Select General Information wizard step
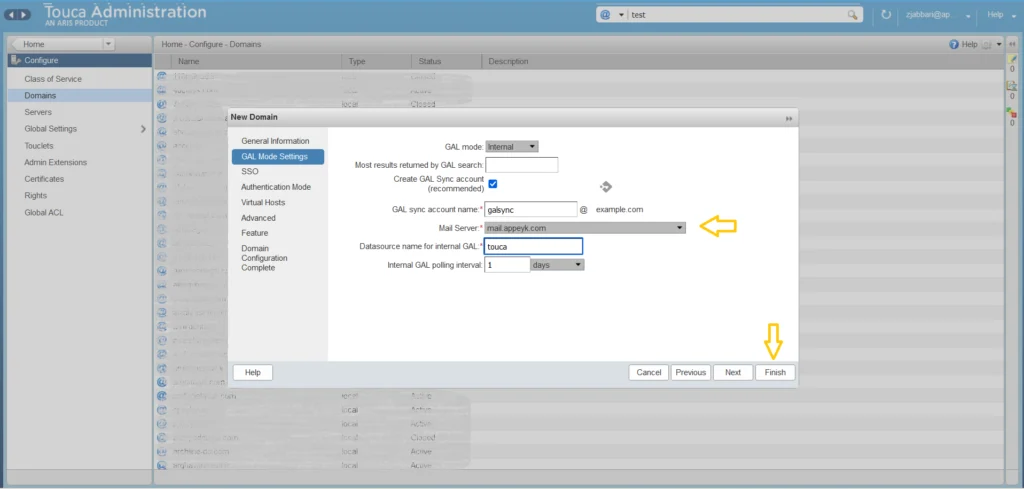Screen dimensions: 1024x489 [276, 141]
